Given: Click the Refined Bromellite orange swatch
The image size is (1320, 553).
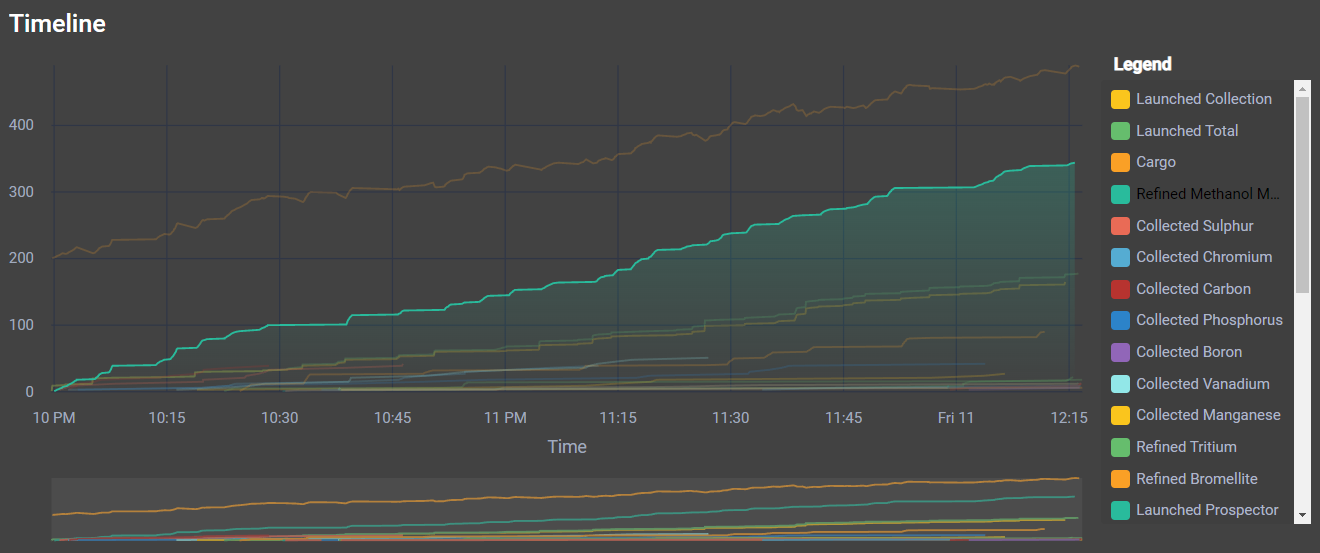Looking at the screenshot, I should pos(1121,479).
